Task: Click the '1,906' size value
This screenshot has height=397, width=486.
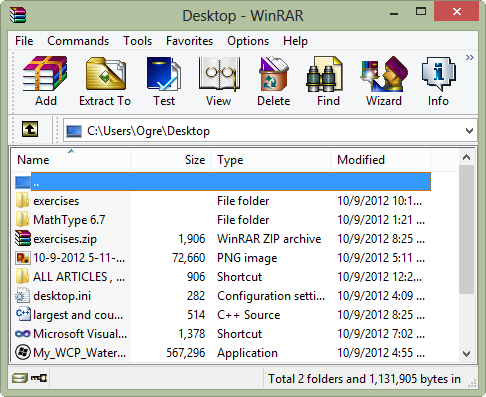Action: point(192,239)
